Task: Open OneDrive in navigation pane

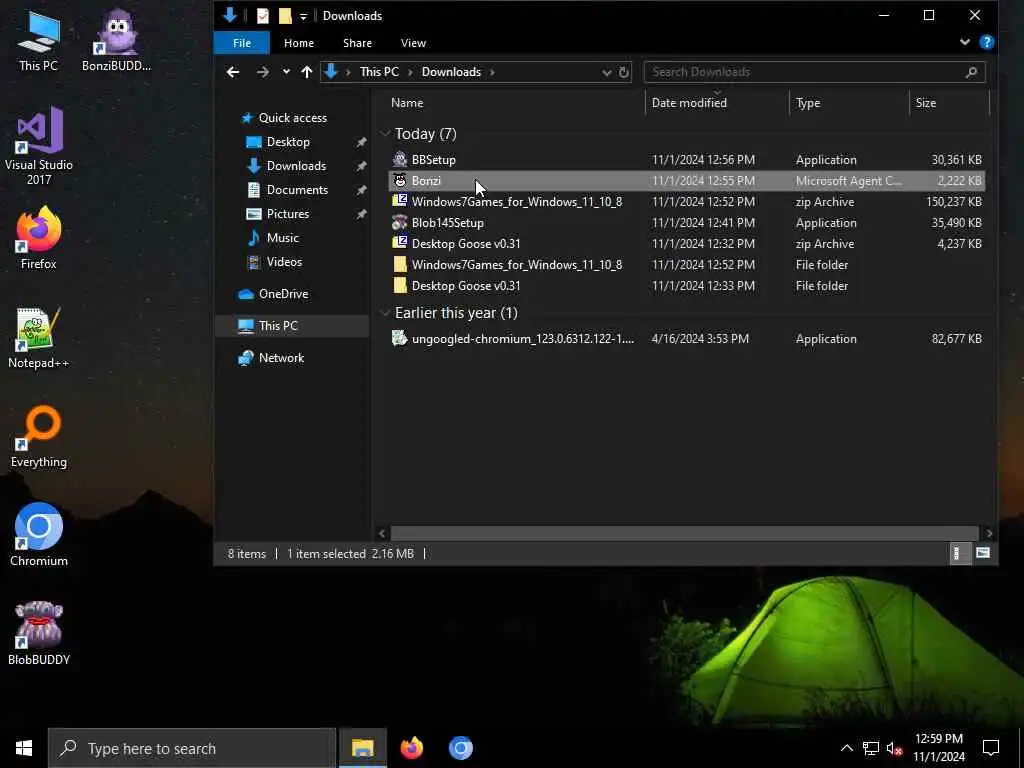Action: [283, 294]
